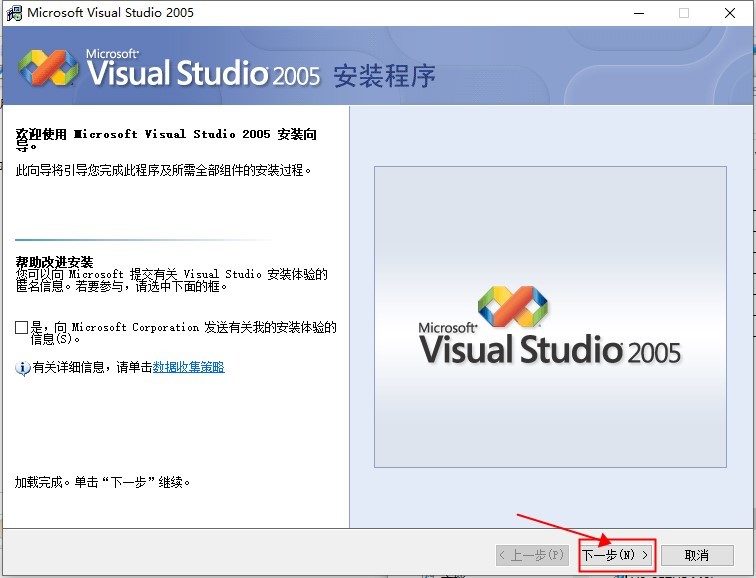Click the 帮助改进安装 section heading
Image resolution: width=756 pixels, height=578 pixels.
54,262
